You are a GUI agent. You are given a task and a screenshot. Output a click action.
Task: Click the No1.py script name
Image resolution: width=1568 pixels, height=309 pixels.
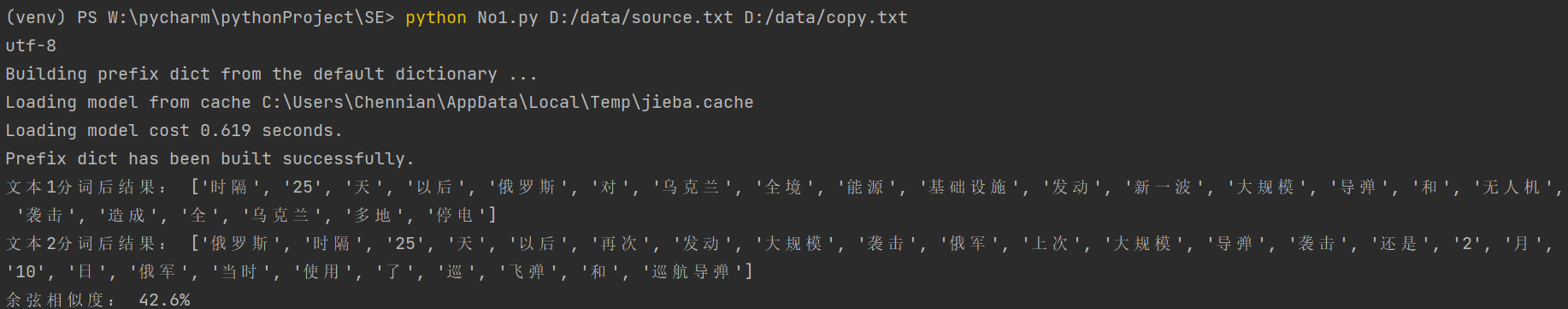[508, 18]
